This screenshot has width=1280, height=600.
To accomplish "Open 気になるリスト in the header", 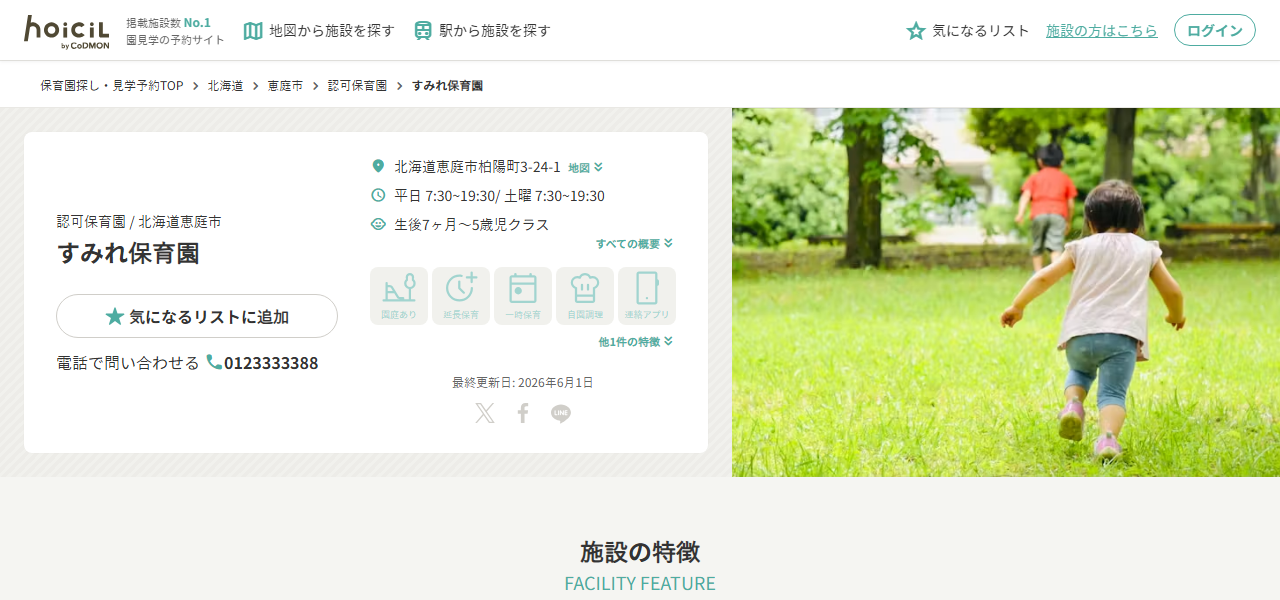I will tap(967, 31).
